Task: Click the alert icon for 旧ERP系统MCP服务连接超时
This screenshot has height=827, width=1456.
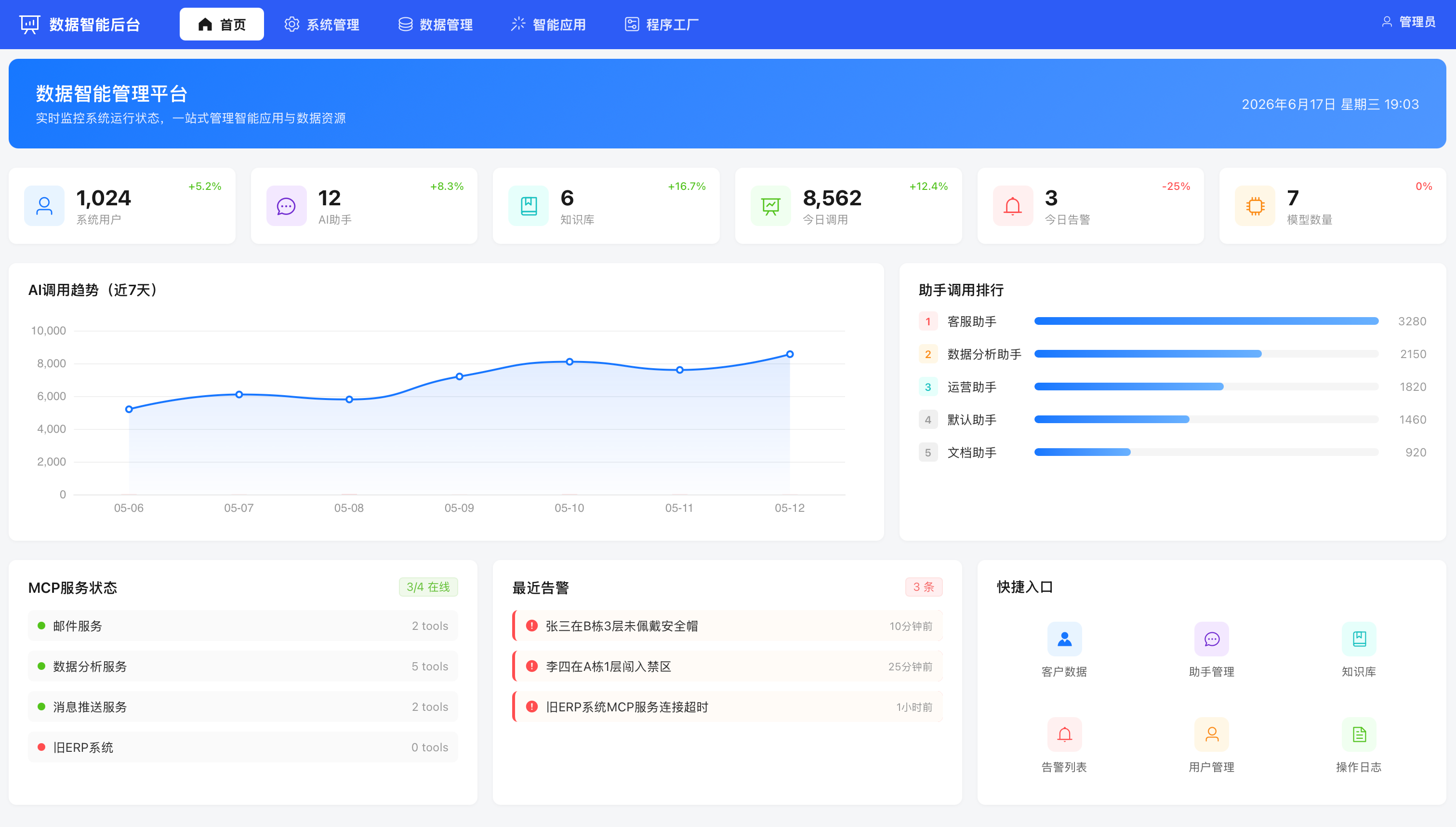Action: click(x=532, y=707)
